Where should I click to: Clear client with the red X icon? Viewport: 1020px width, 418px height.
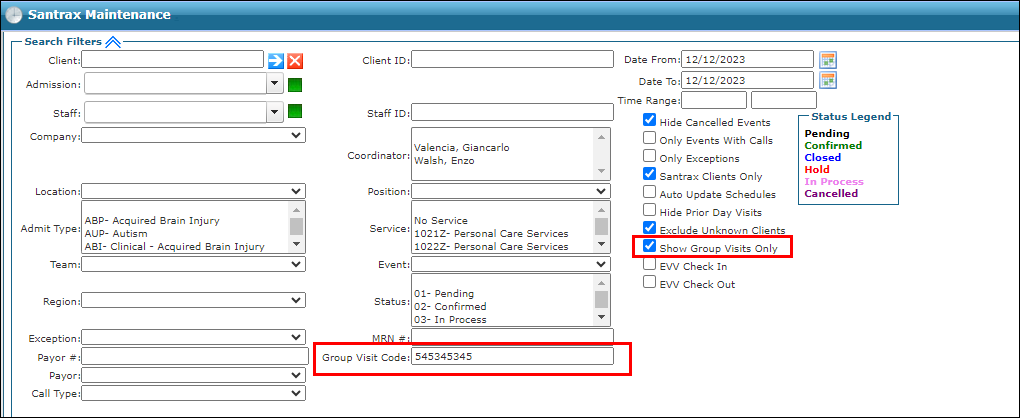coord(295,61)
